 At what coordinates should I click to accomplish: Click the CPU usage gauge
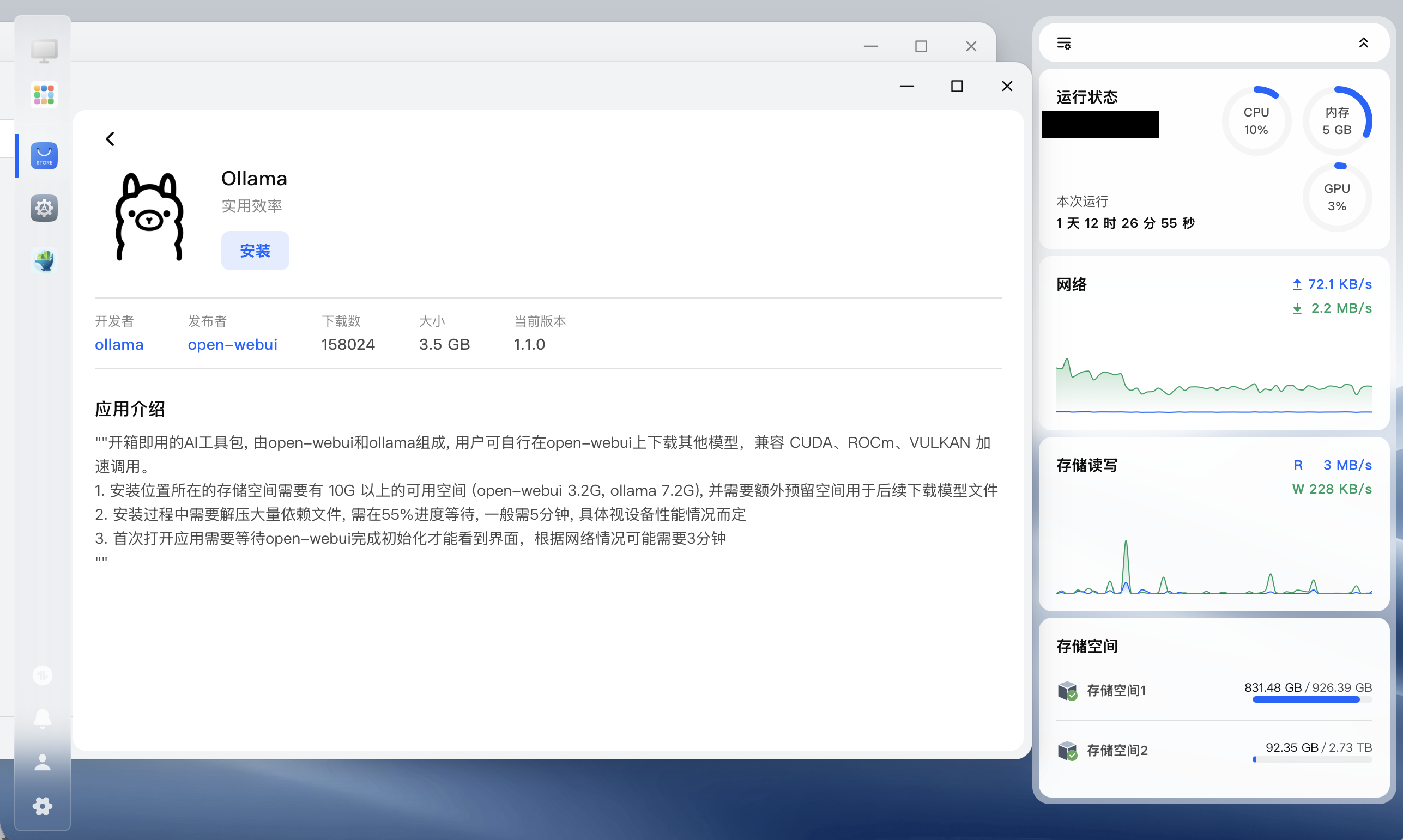click(1256, 120)
